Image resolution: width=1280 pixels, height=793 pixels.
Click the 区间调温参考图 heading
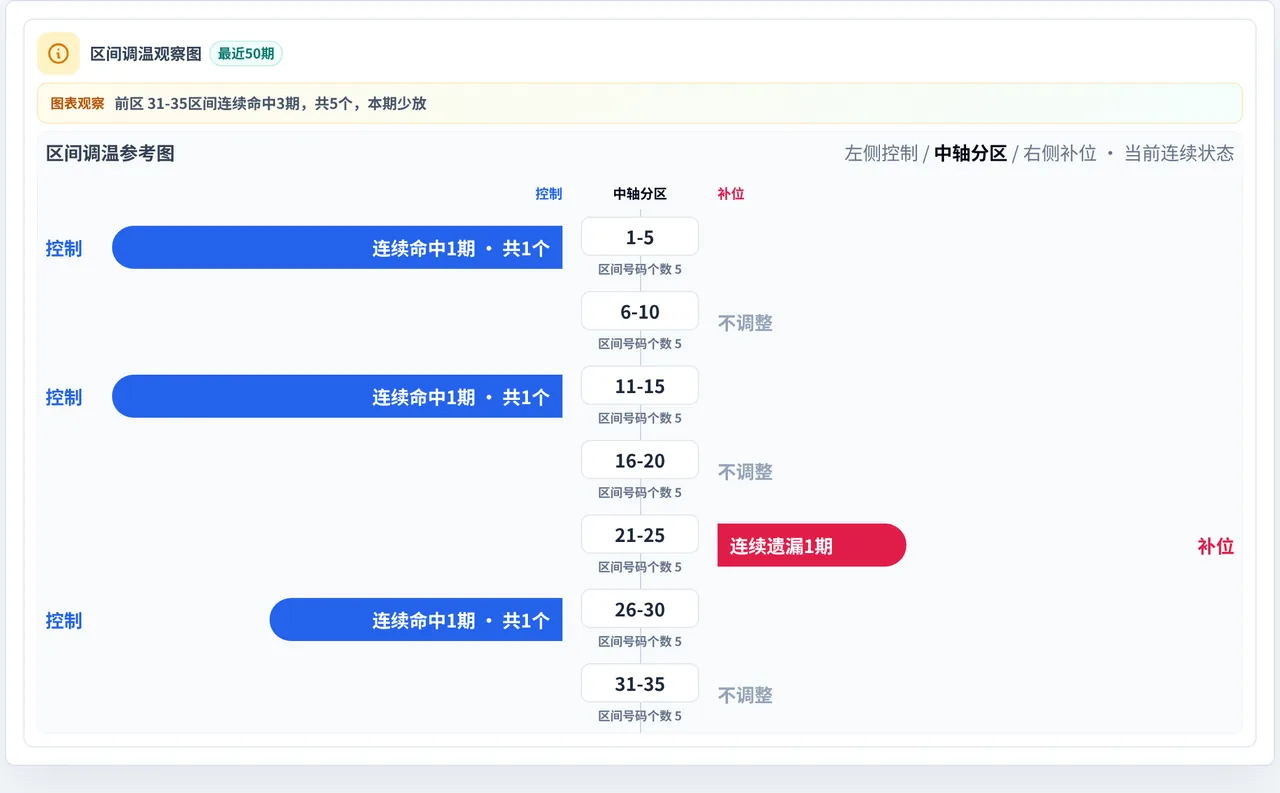(x=110, y=153)
